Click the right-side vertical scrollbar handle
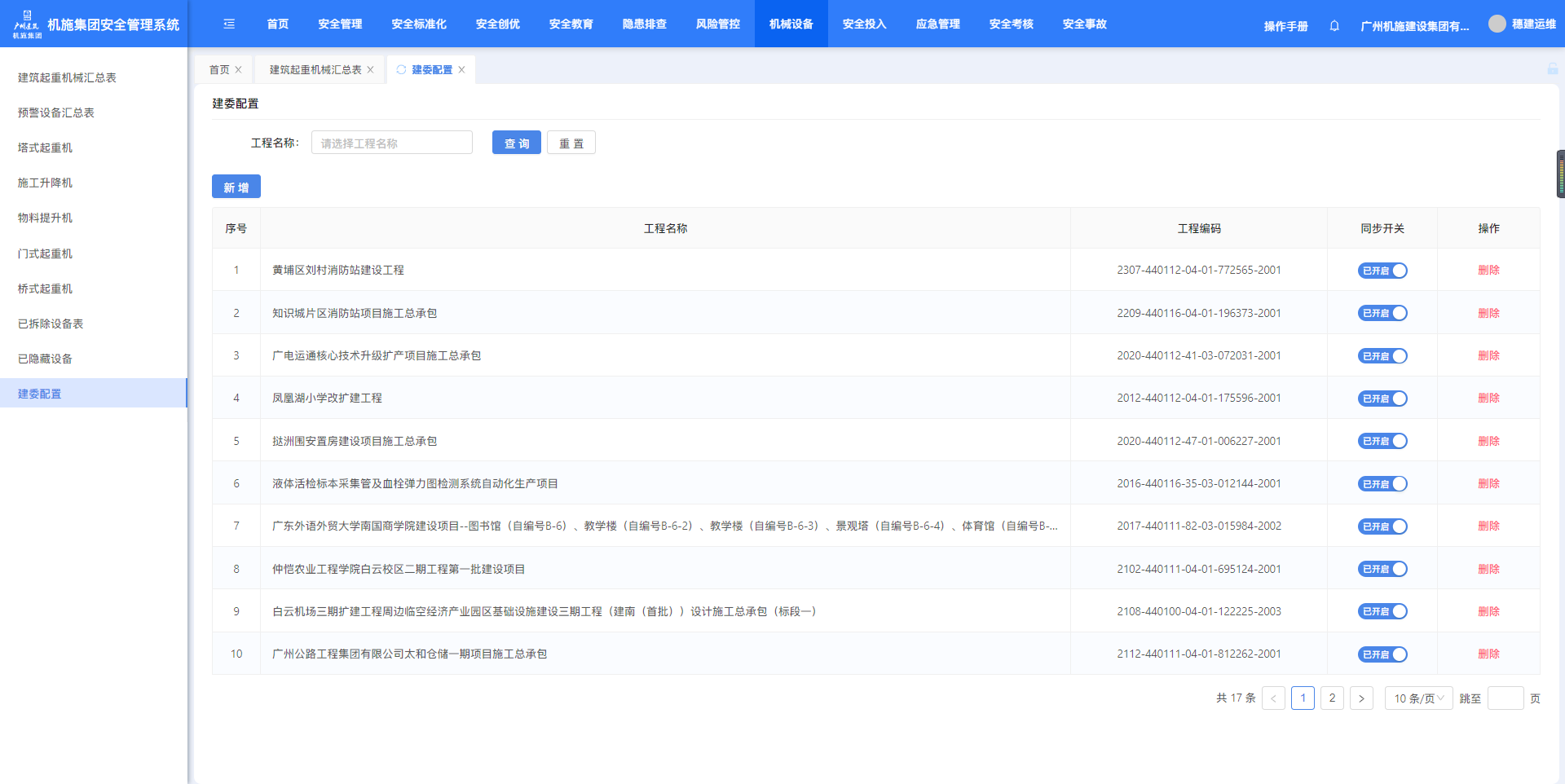Screen dimensions: 1565x784 click(1560, 174)
